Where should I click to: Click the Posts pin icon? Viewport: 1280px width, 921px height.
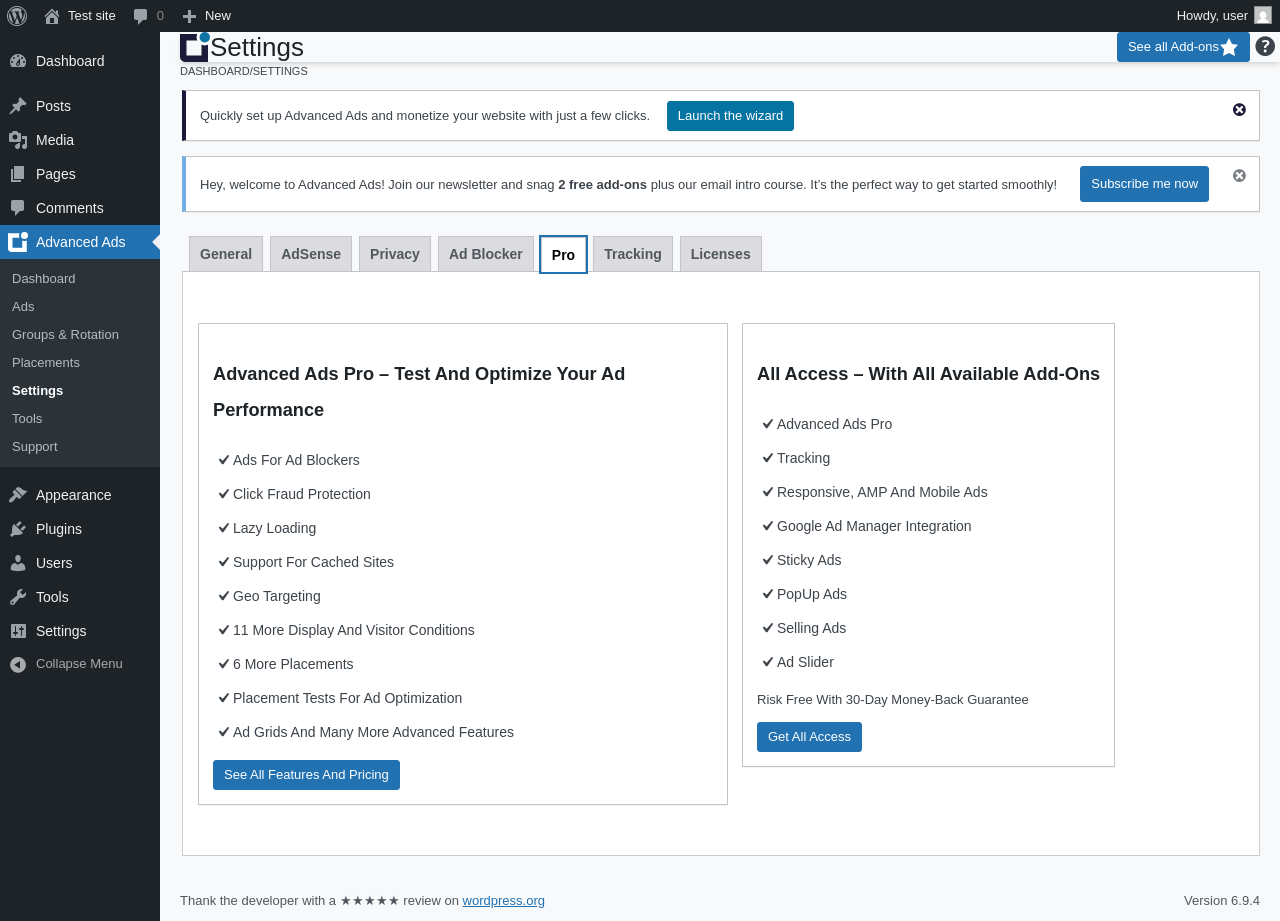pyautogui.click(x=18, y=106)
